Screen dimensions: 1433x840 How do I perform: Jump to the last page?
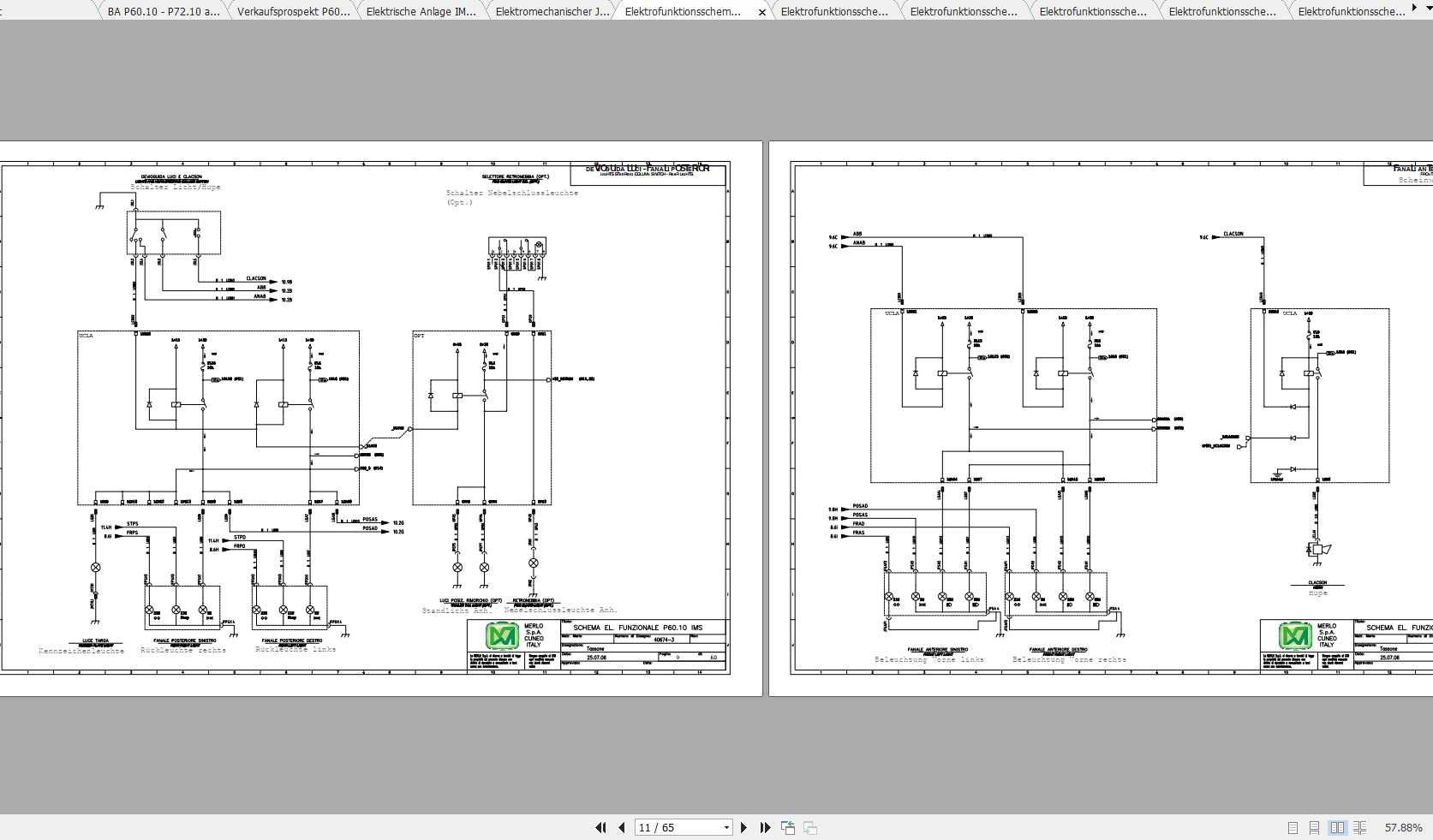[765, 828]
